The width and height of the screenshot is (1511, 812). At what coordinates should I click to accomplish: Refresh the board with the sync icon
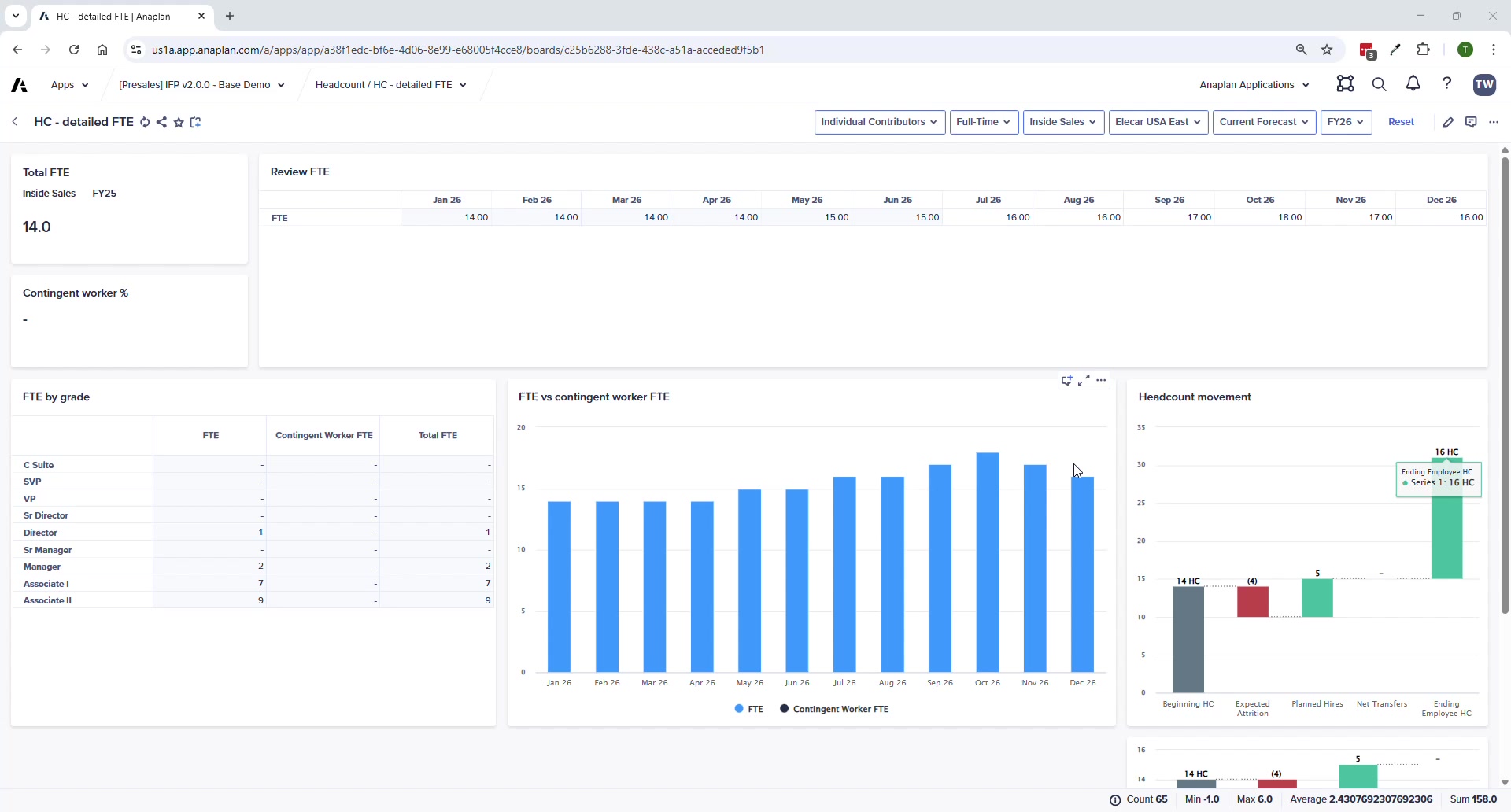145,122
